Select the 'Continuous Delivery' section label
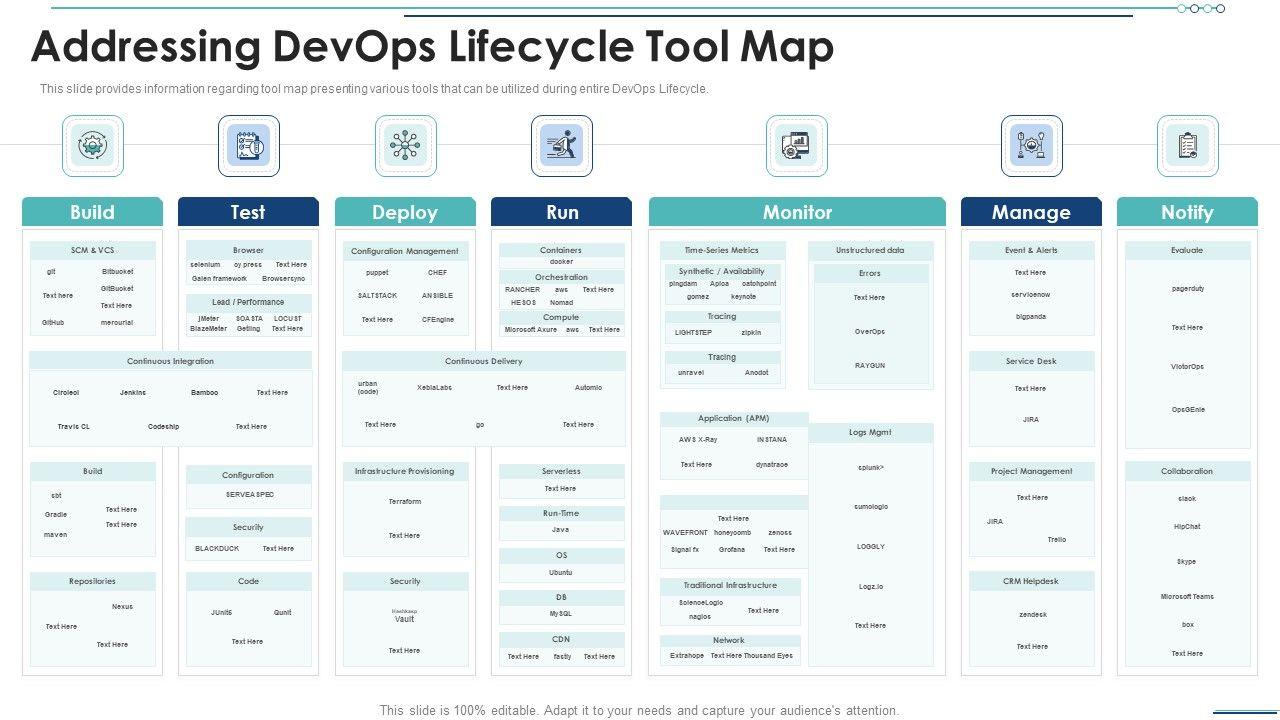The height and width of the screenshot is (720, 1280). tap(484, 361)
